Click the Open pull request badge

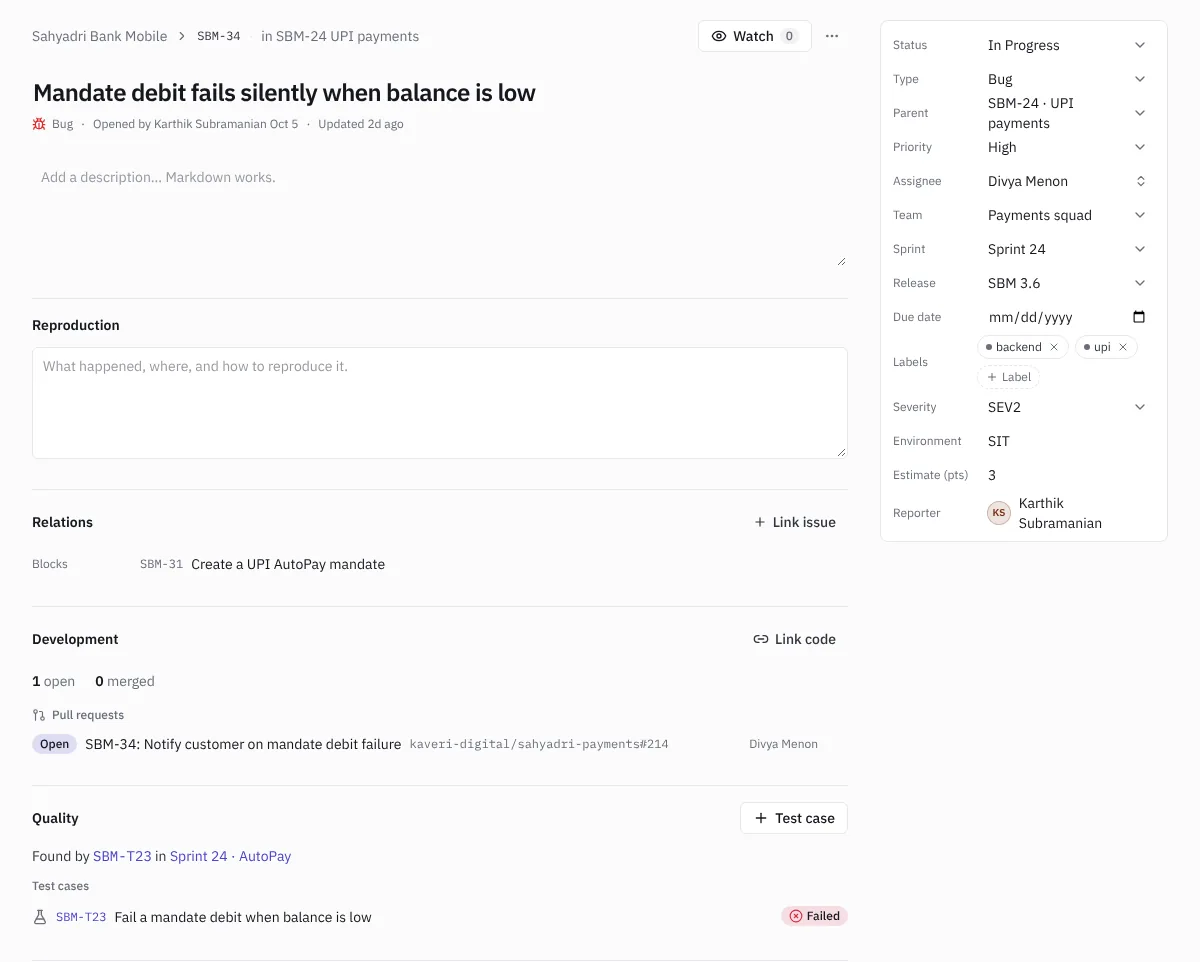coord(55,744)
